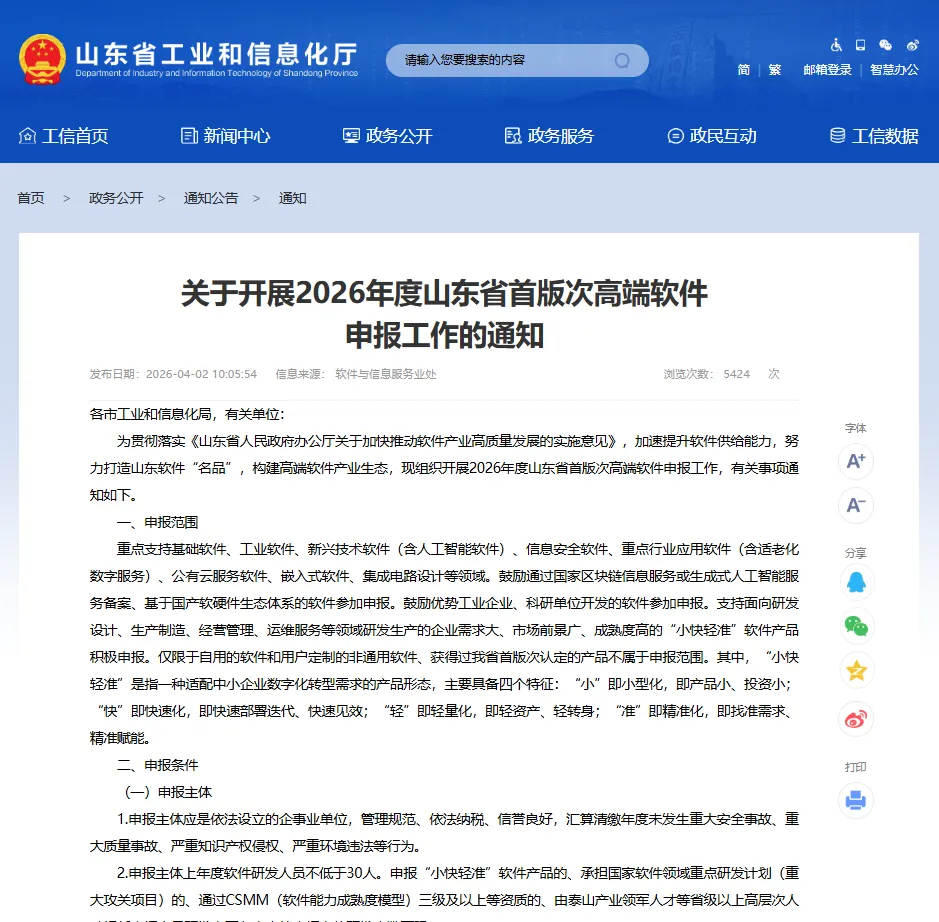Go to 首页 breadcrumb
This screenshot has height=922, width=939.
pos(31,198)
